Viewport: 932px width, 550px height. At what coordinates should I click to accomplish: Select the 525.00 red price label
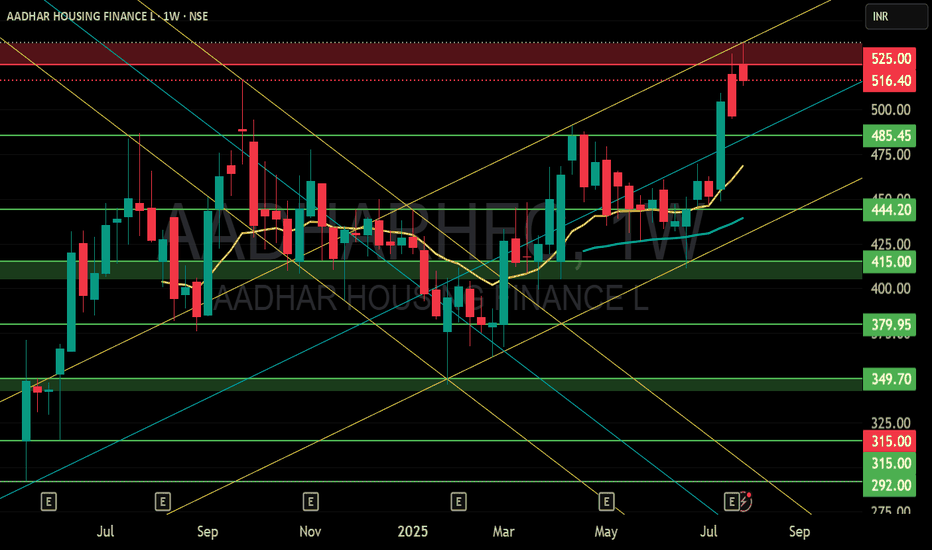[x=890, y=59]
